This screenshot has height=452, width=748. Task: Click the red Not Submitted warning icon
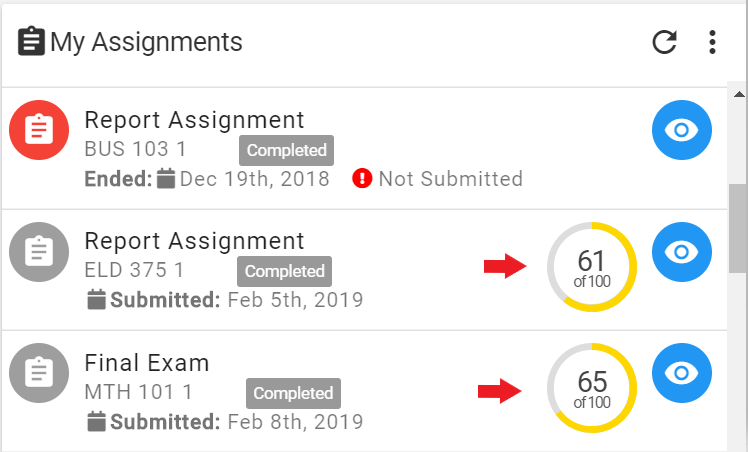[x=362, y=179]
